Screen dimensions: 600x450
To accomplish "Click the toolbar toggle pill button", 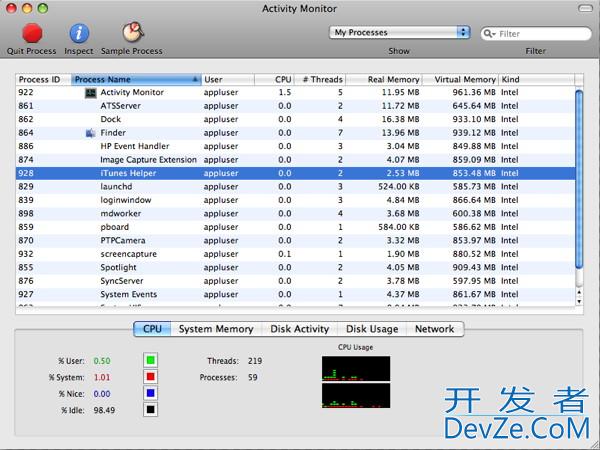I will coord(585,8).
